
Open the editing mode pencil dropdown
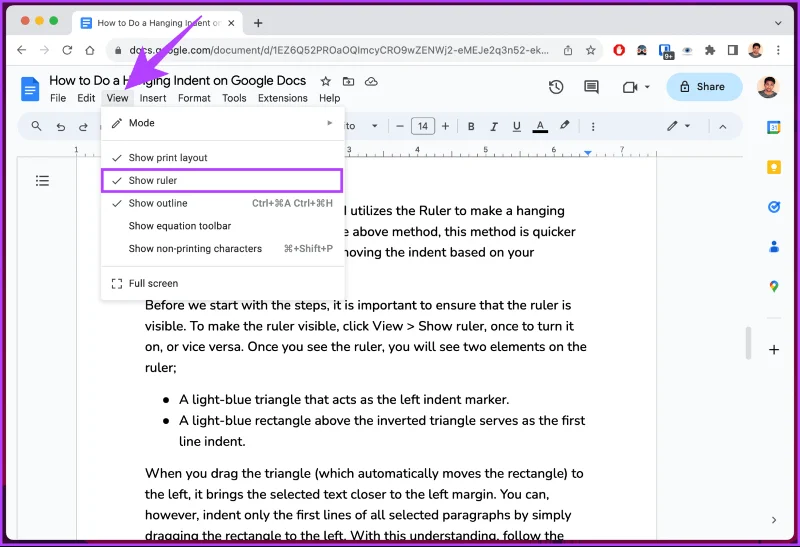(678, 126)
